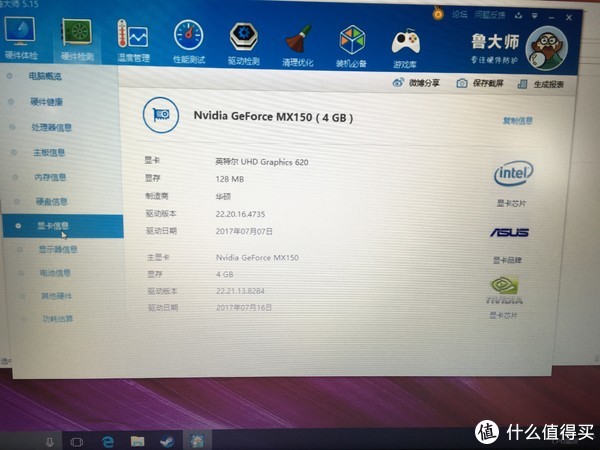Click the 复制信息 copy info link

[517, 121]
